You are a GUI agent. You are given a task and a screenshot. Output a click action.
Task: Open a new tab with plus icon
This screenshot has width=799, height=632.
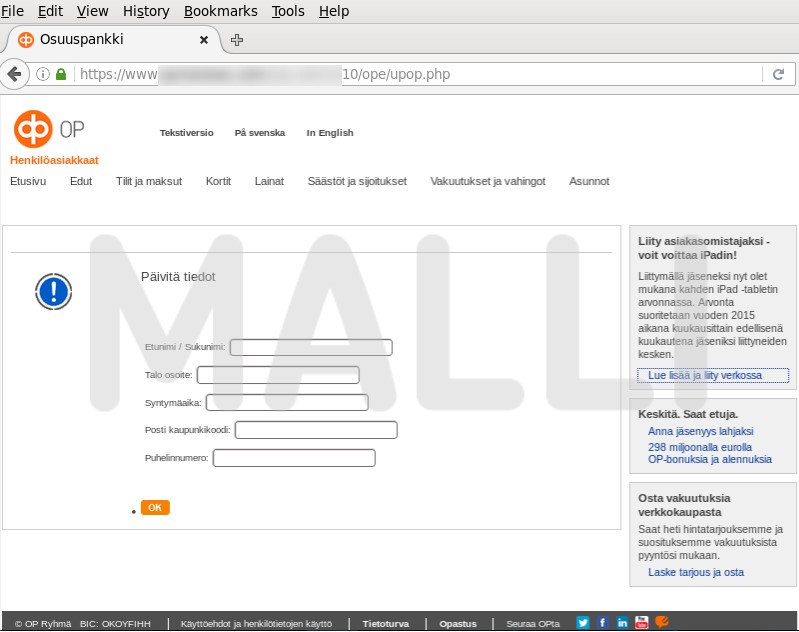click(237, 40)
